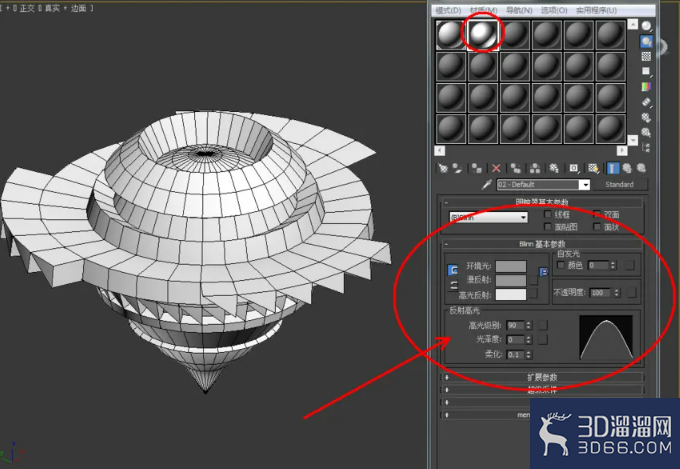Click the Put to Library icon
The width and height of the screenshot is (680, 469).
554,168
